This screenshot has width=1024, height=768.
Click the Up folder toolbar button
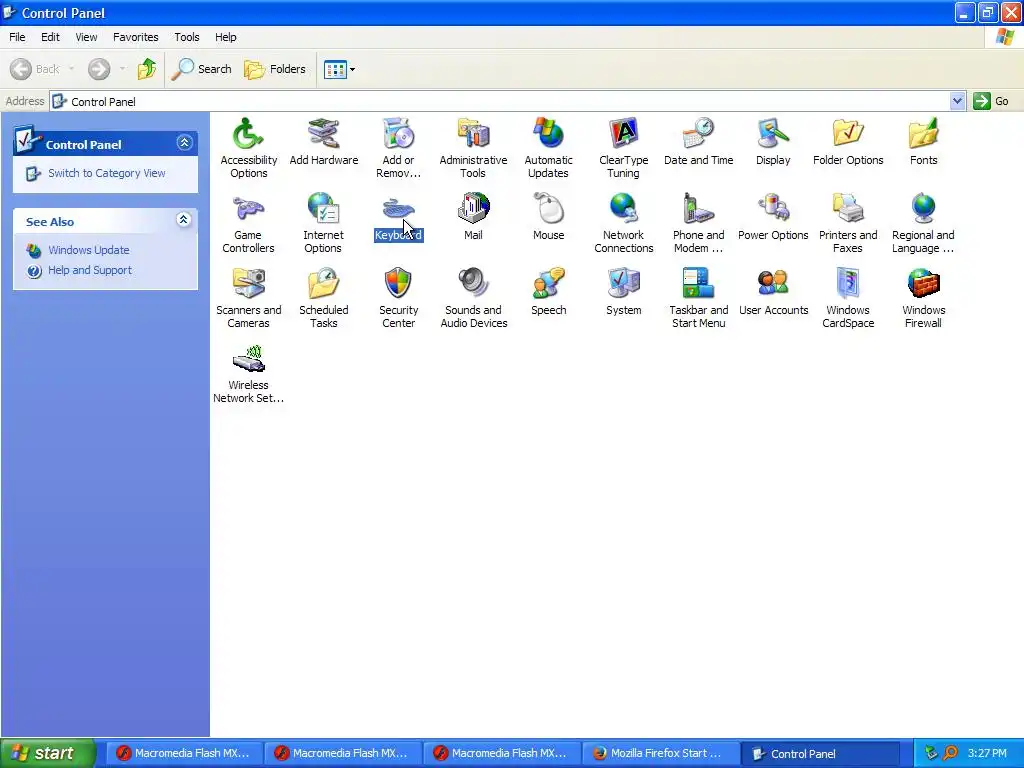pos(147,69)
